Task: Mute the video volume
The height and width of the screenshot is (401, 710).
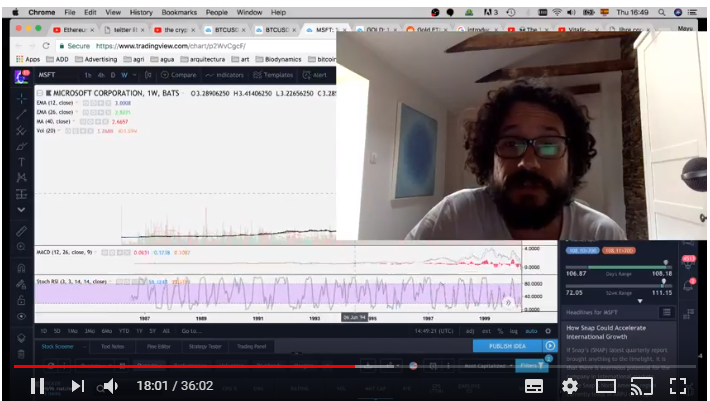Action: pos(110,386)
